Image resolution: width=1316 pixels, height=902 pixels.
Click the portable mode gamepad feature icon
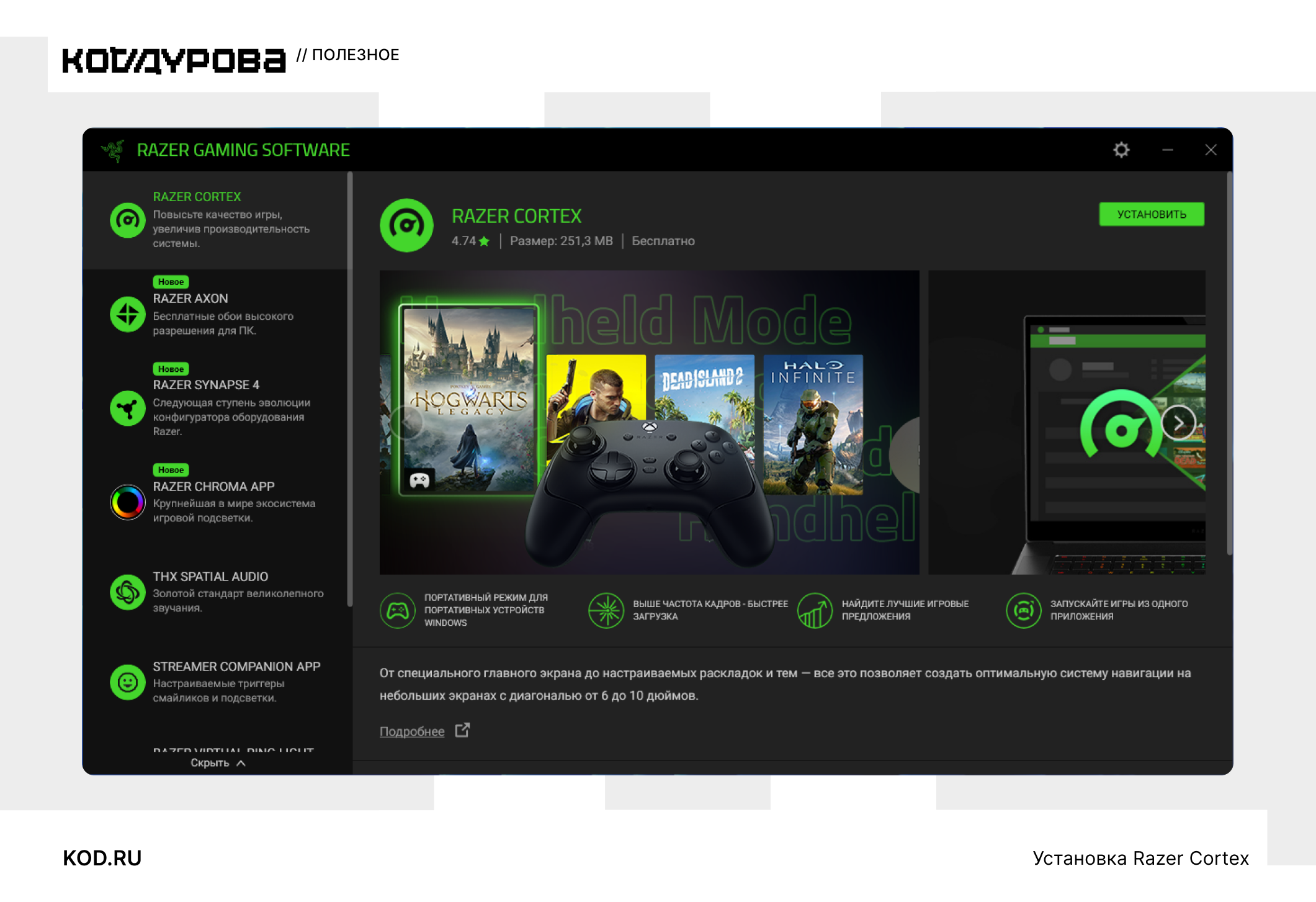397,610
